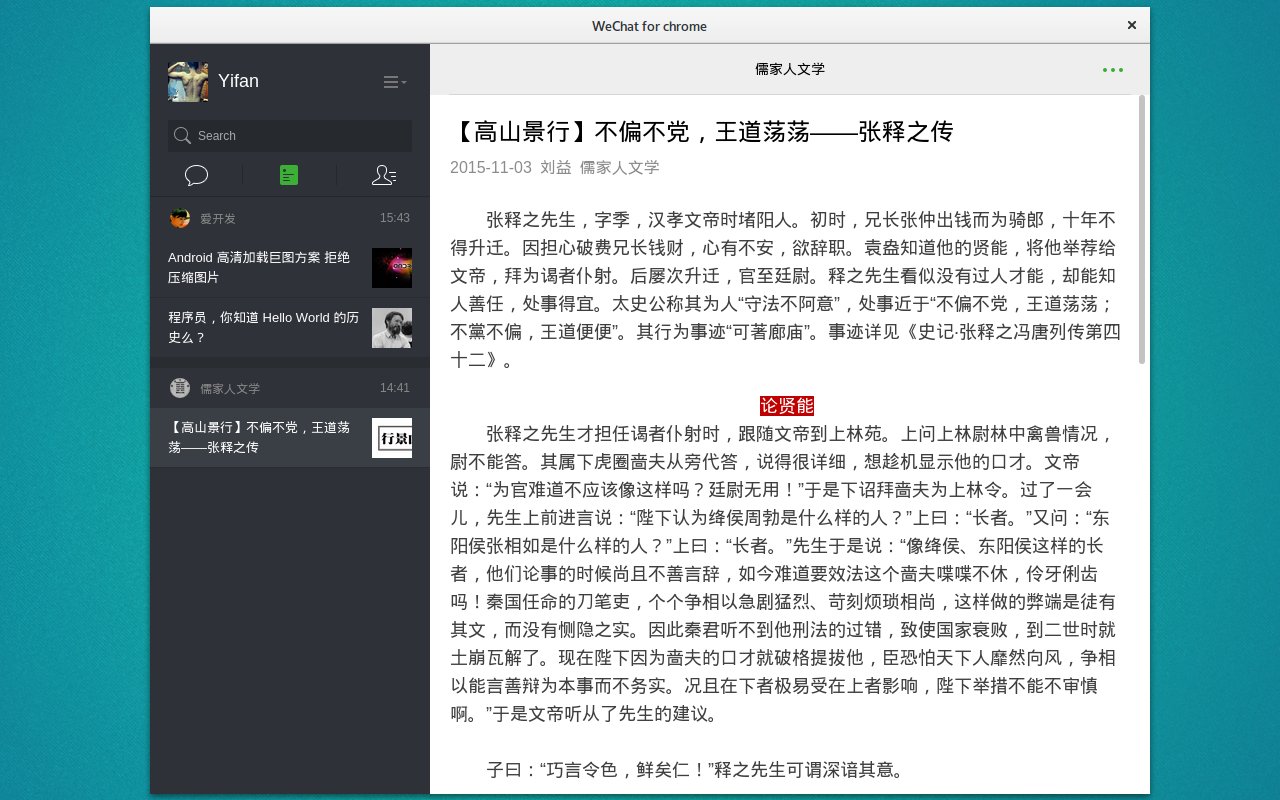Image resolution: width=1280 pixels, height=800 pixels.
Task: Click the search magnifier icon
Action: (x=181, y=136)
